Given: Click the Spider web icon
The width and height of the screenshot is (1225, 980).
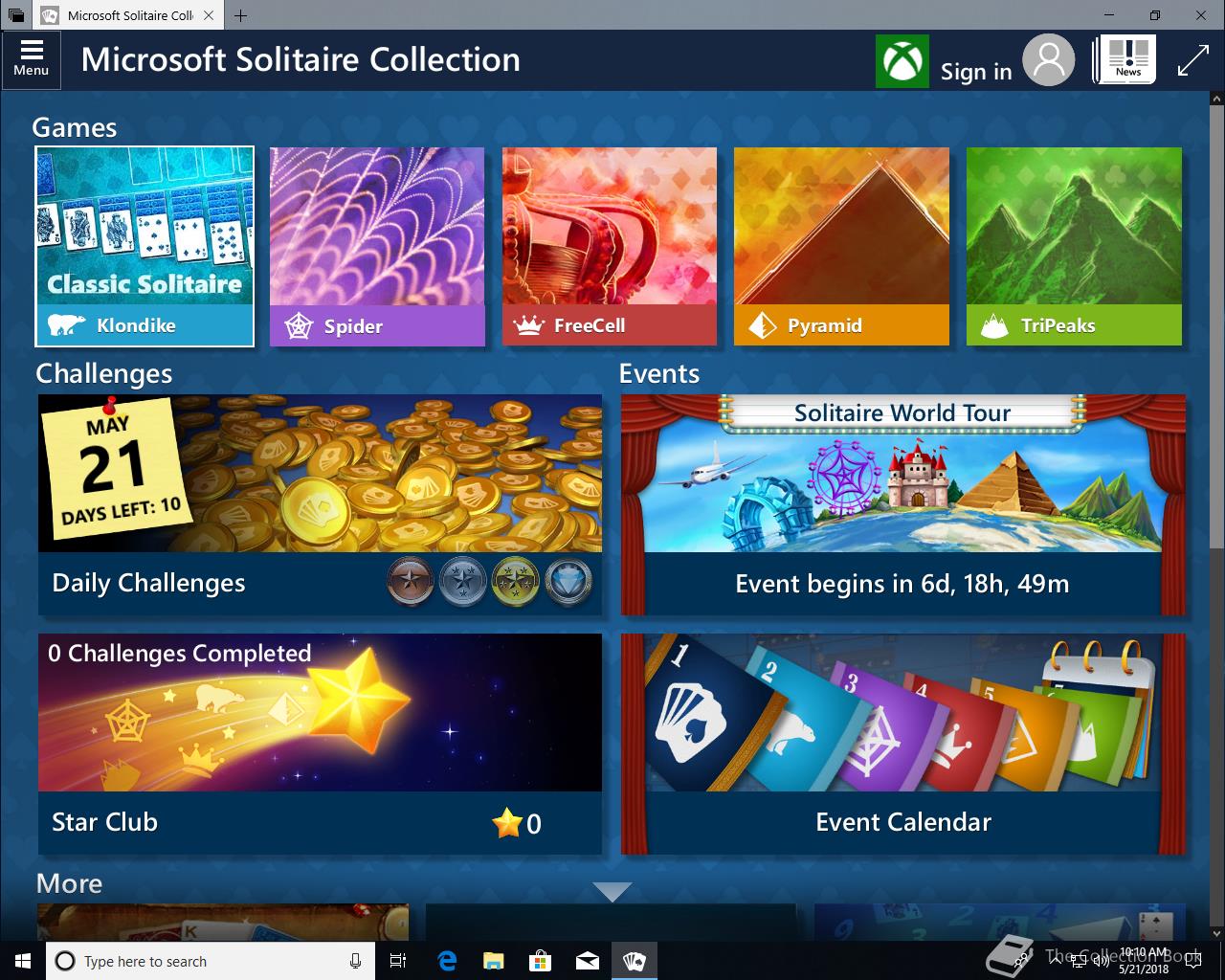Looking at the screenshot, I should (300, 326).
